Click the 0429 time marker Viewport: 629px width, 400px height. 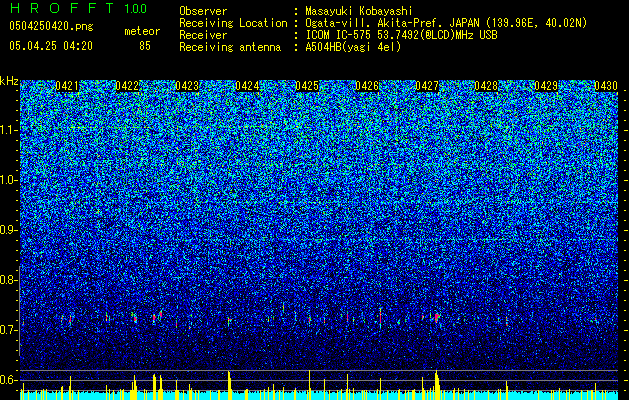click(546, 86)
